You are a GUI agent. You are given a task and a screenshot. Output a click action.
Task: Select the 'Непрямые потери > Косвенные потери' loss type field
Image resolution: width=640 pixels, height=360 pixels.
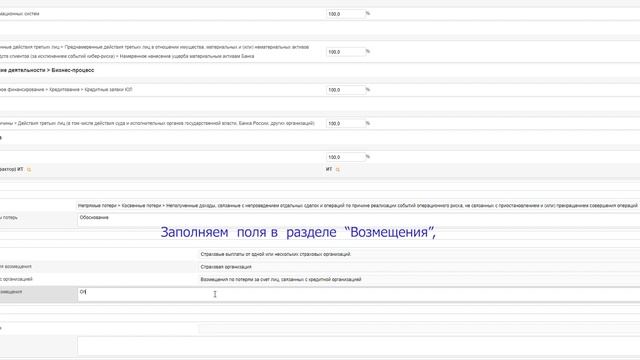pyautogui.click(x=358, y=206)
